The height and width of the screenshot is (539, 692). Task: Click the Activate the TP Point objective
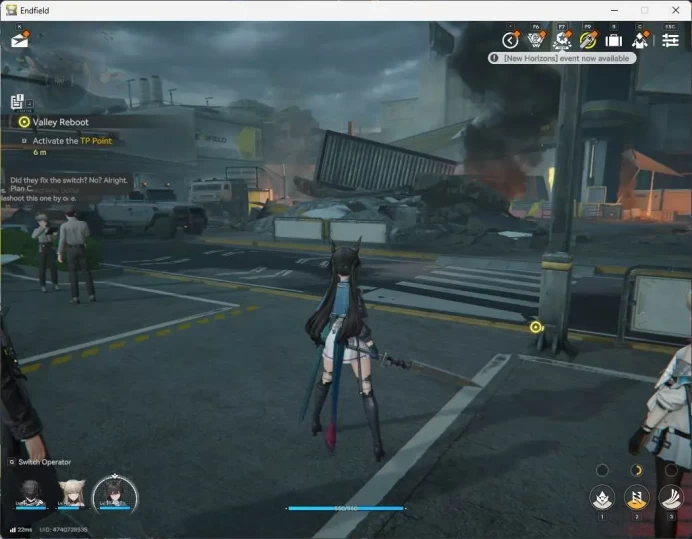click(x=72, y=141)
